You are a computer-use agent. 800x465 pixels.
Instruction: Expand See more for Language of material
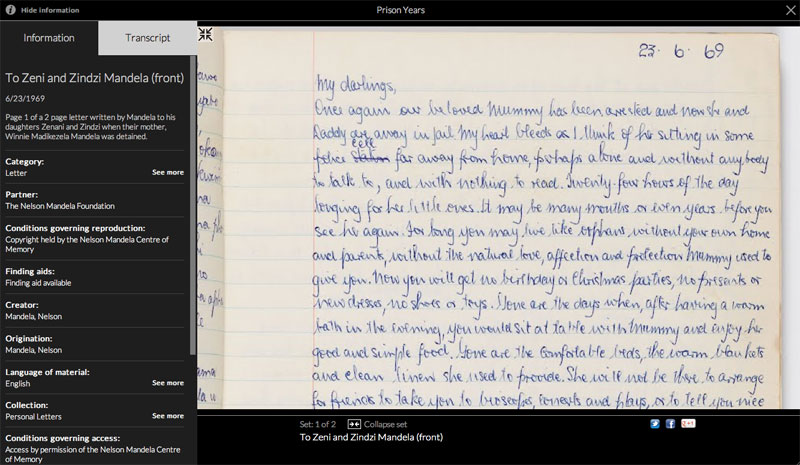(x=168, y=383)
